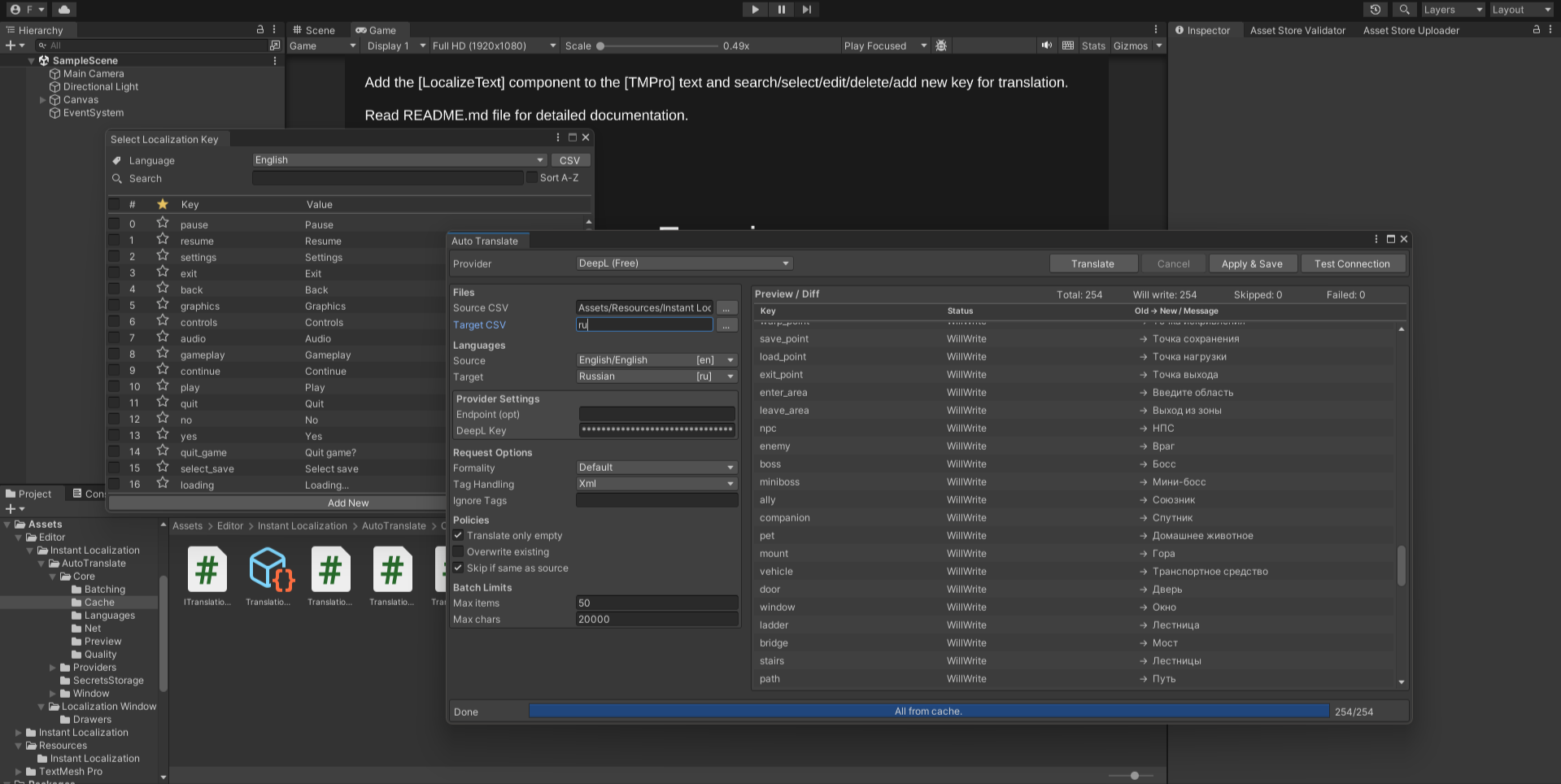Image resolution: width=1561 pixels, height=784 pixels.
Task: Click the Max items input field
Action: click(656, 603)
